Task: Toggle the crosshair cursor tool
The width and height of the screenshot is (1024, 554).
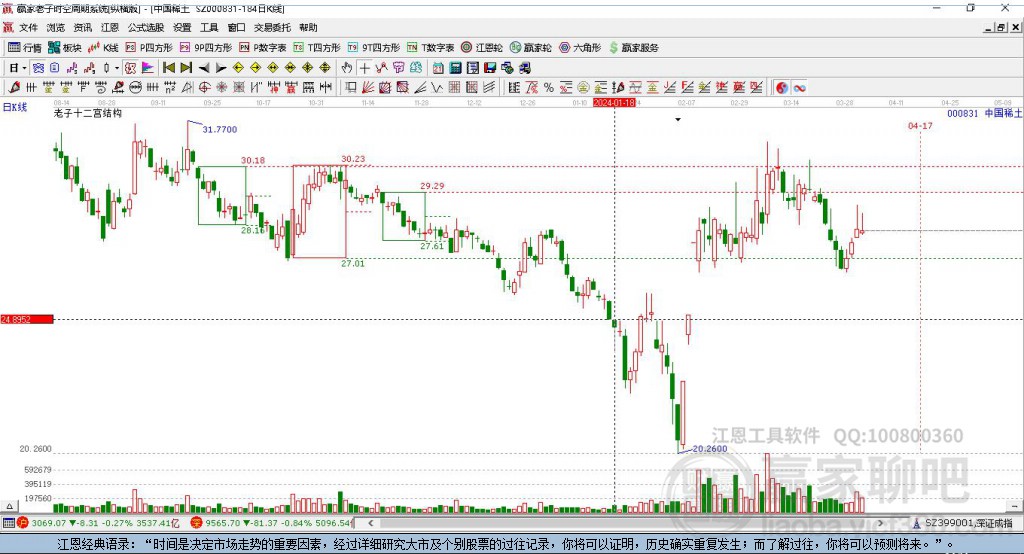Action: 364,68
